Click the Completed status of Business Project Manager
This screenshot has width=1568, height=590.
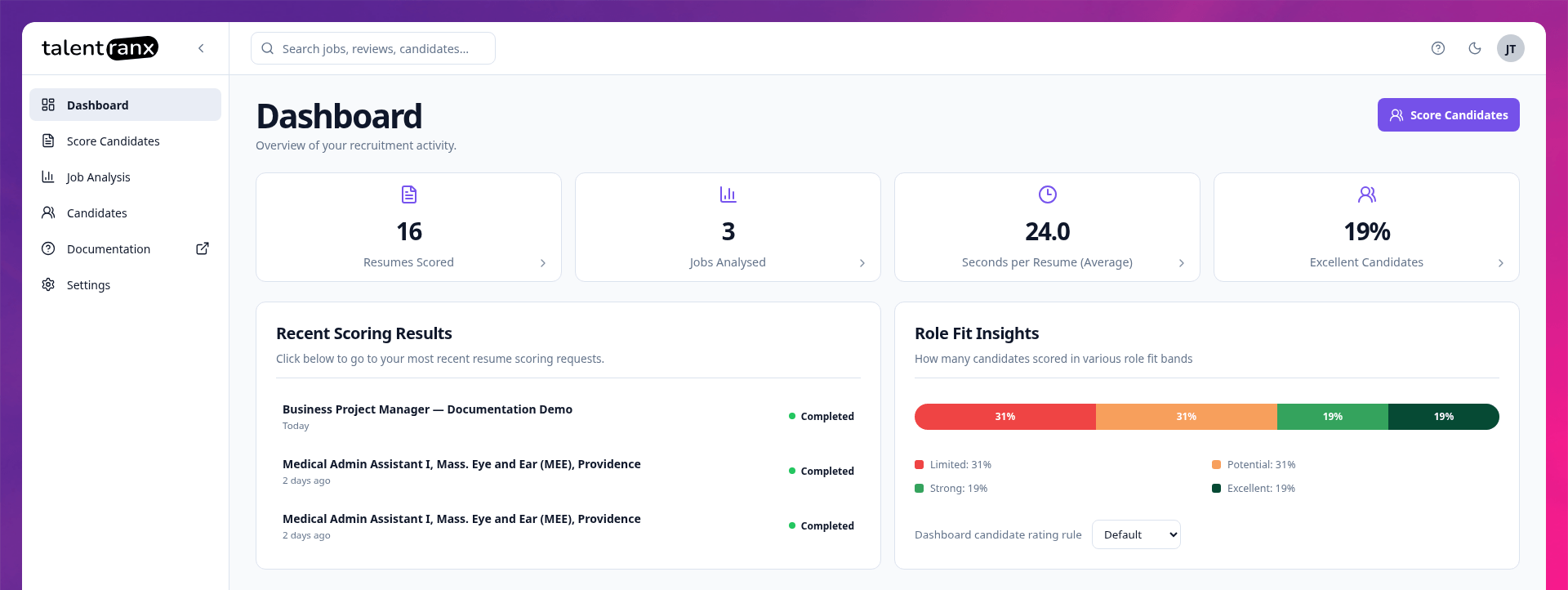click(x=822, y=416)
